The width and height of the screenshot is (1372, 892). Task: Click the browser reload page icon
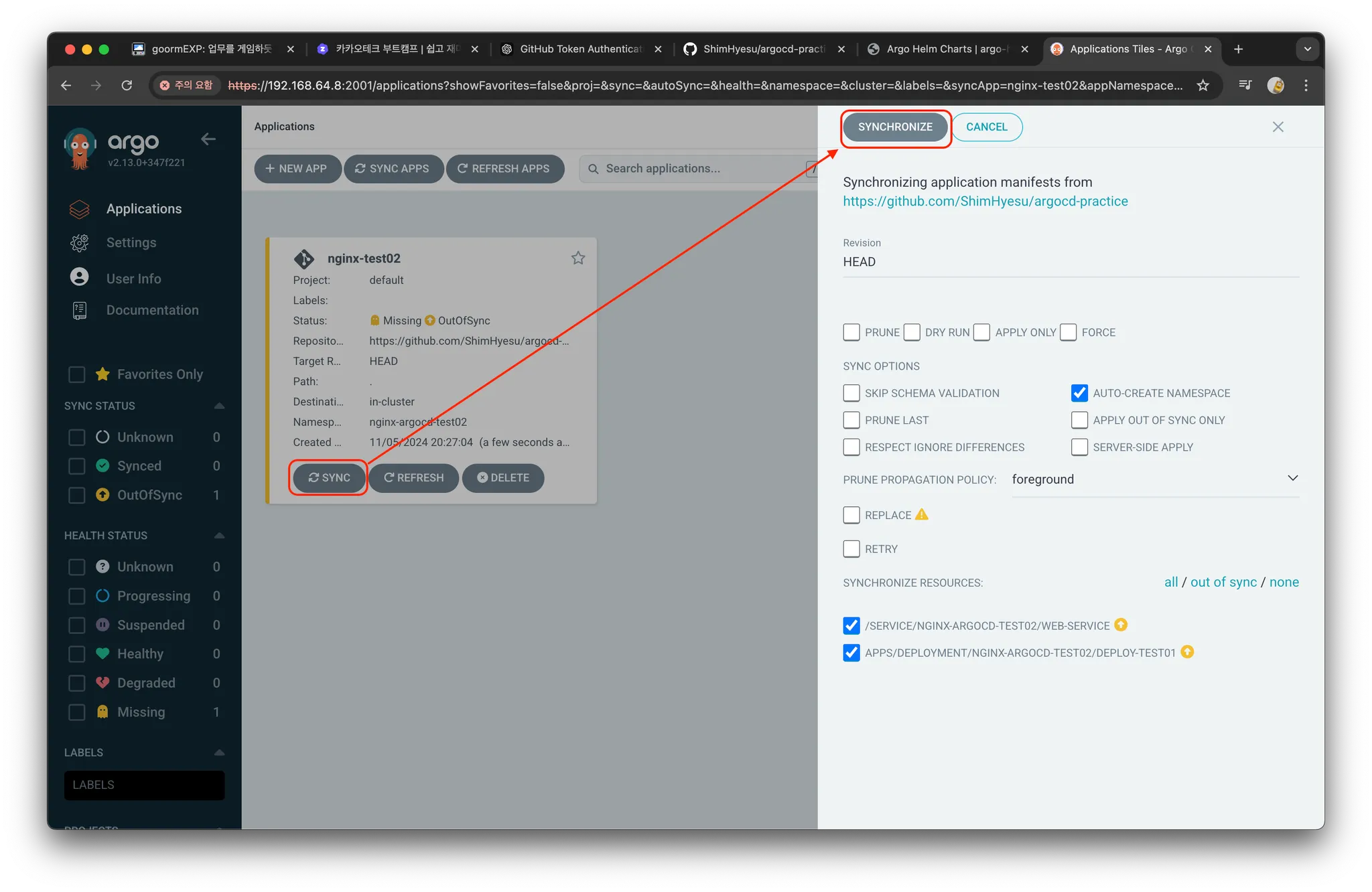click(x=127, y=85)
